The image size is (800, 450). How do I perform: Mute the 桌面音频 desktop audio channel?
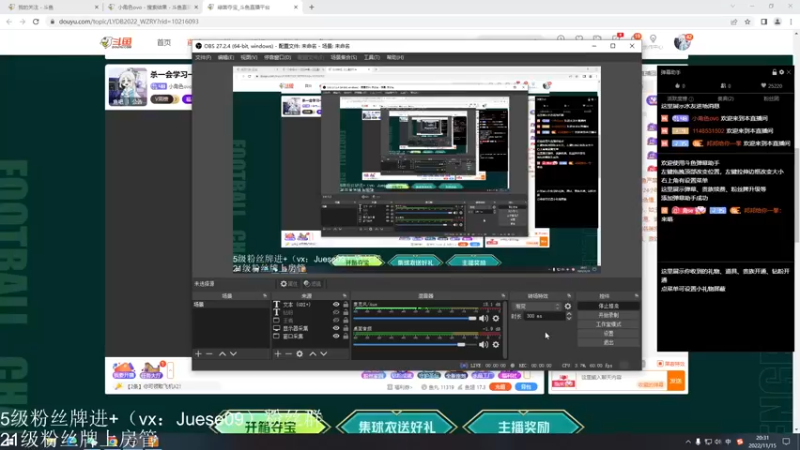(483, 345)
